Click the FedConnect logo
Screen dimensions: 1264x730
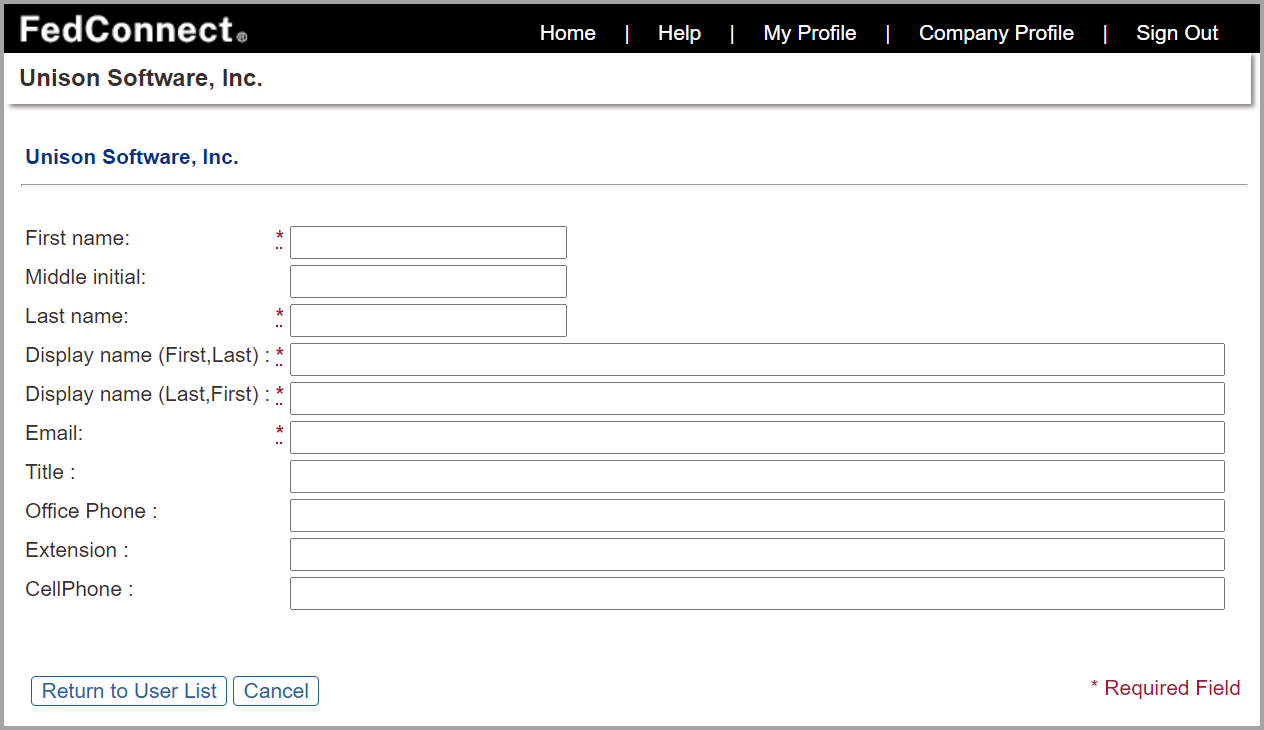pos(125,29)
